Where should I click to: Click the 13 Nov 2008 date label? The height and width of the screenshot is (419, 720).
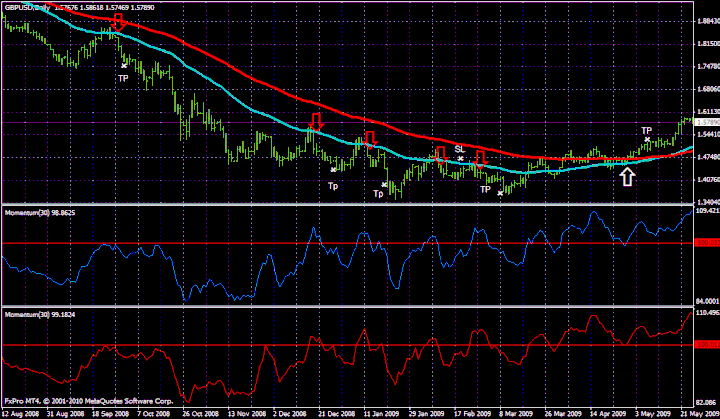click(x=246, y=414)
